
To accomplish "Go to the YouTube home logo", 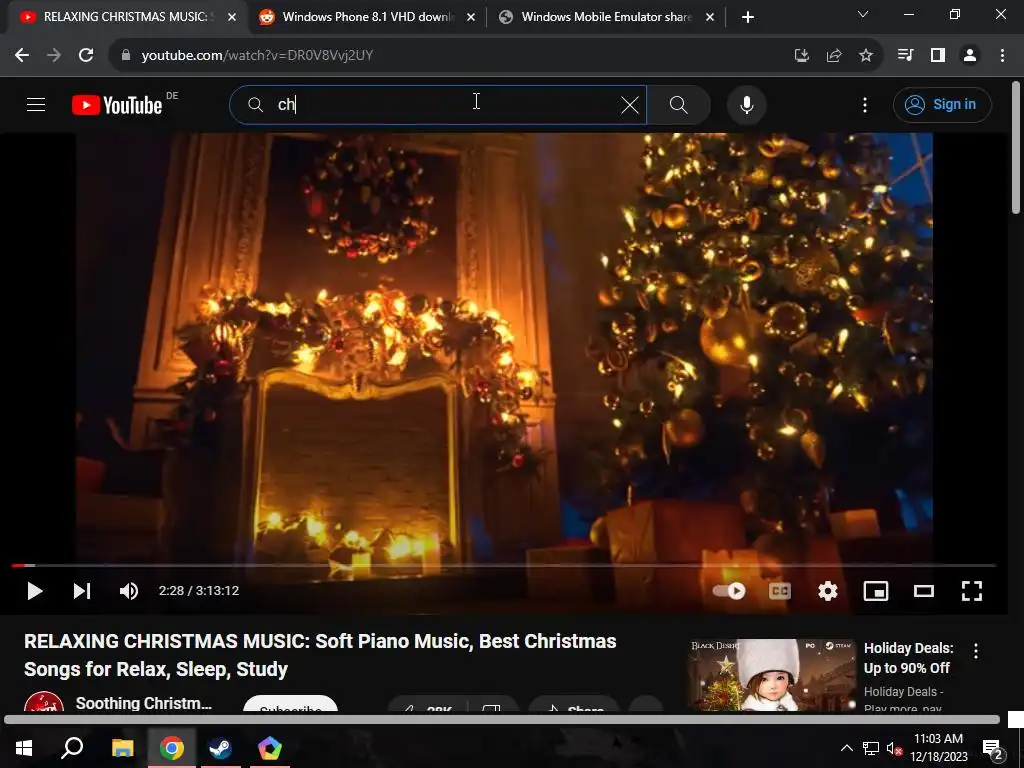I will pos(117,104).
